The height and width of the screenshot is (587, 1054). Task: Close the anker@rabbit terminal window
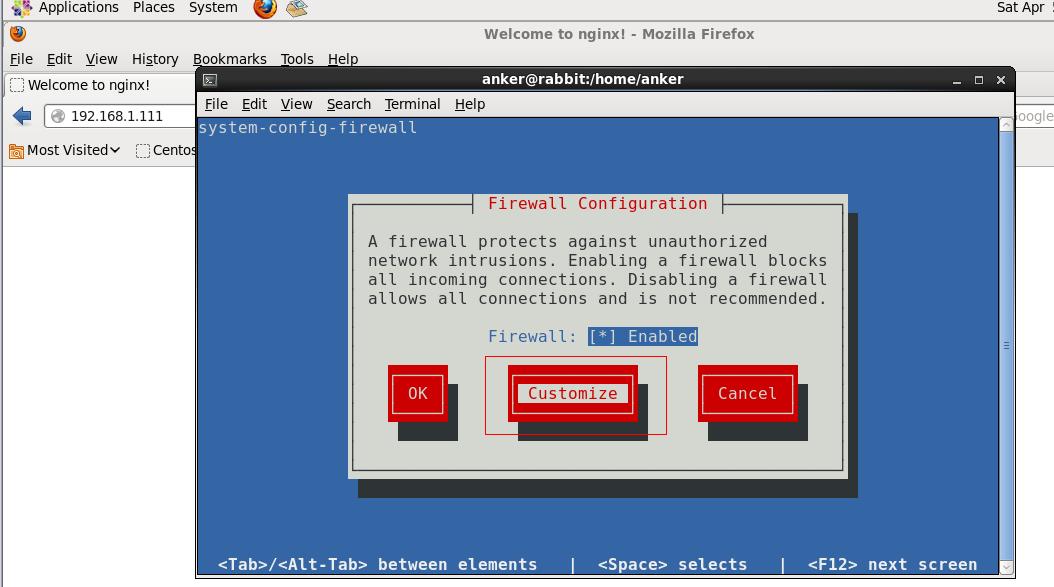1001,80
